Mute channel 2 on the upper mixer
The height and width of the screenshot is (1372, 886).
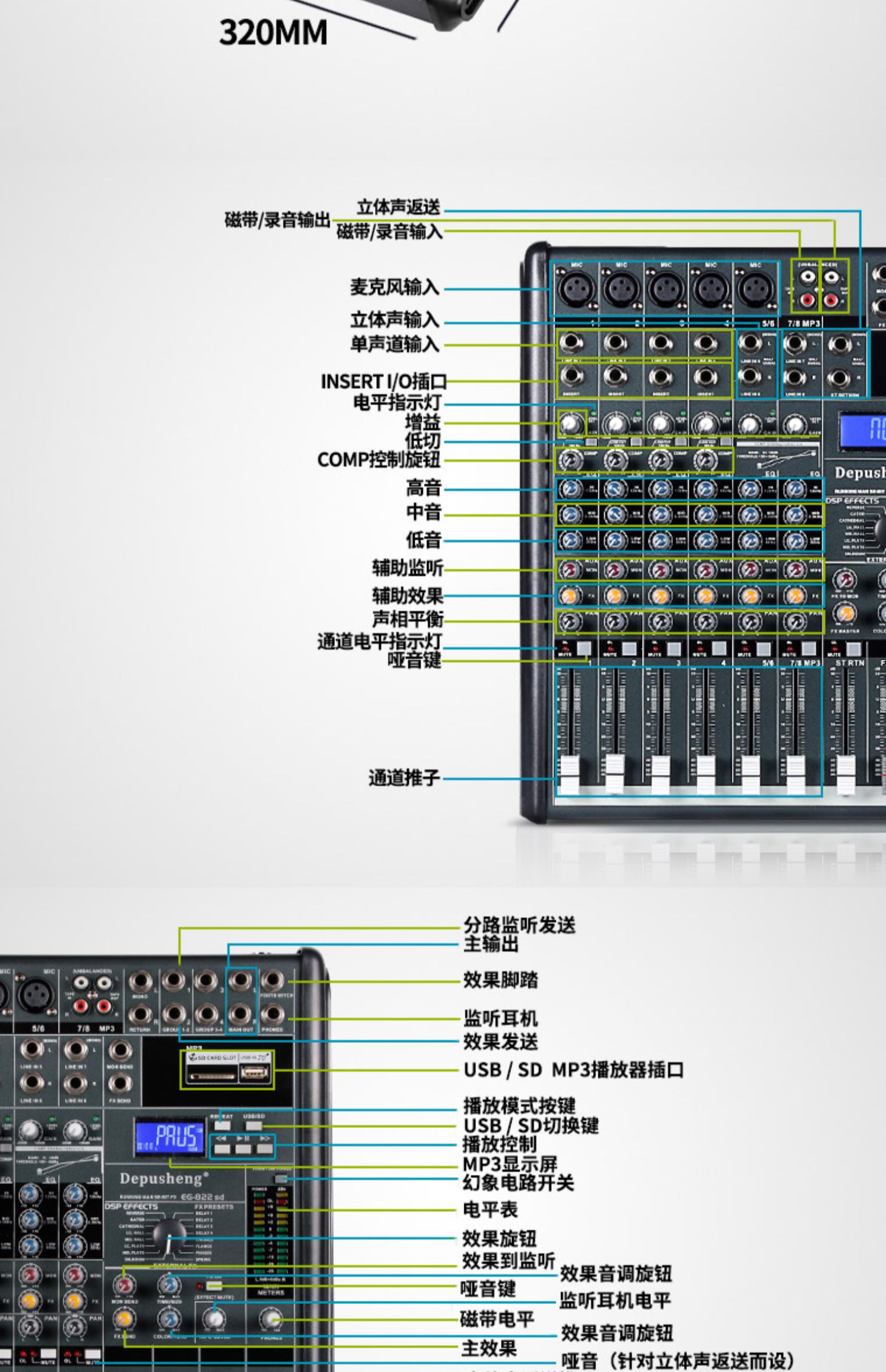pyautogui.click(x=628, y=648)
